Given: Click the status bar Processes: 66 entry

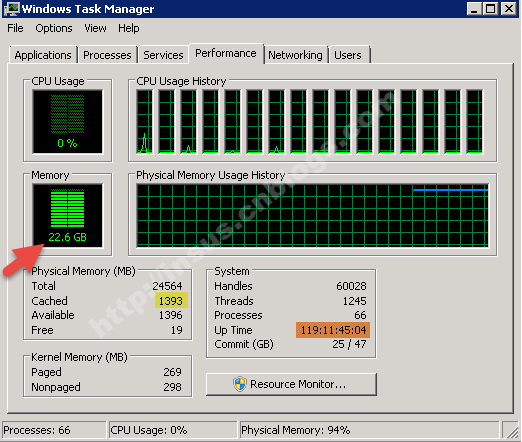Looking at the screenshot, I should [54, 430].
